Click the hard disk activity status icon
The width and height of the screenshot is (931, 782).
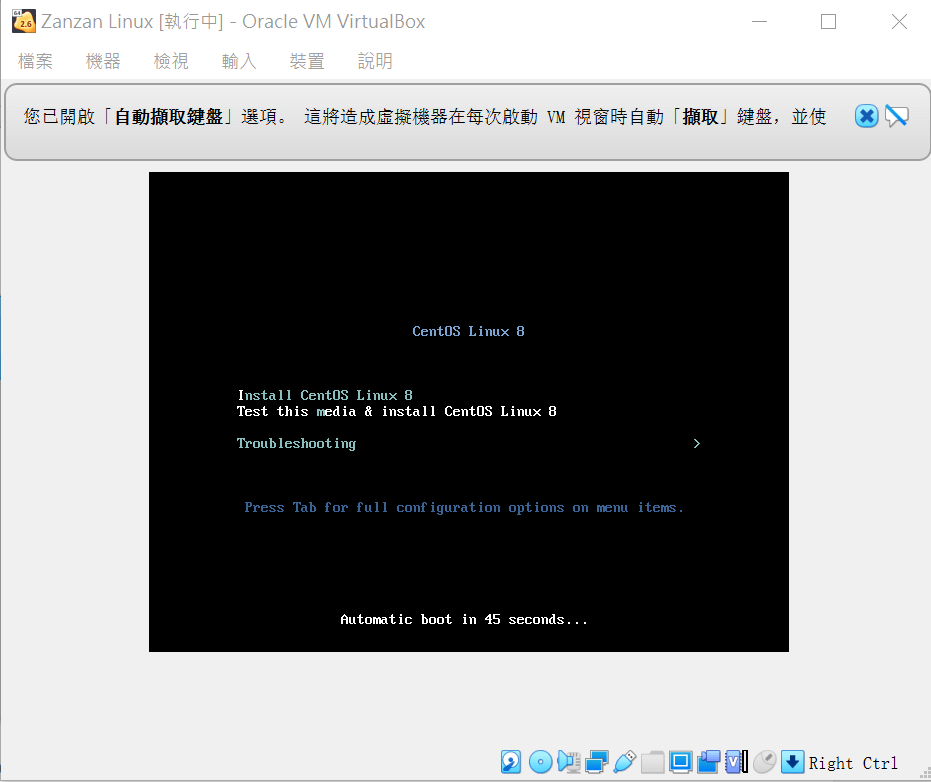tap(511, 762)
